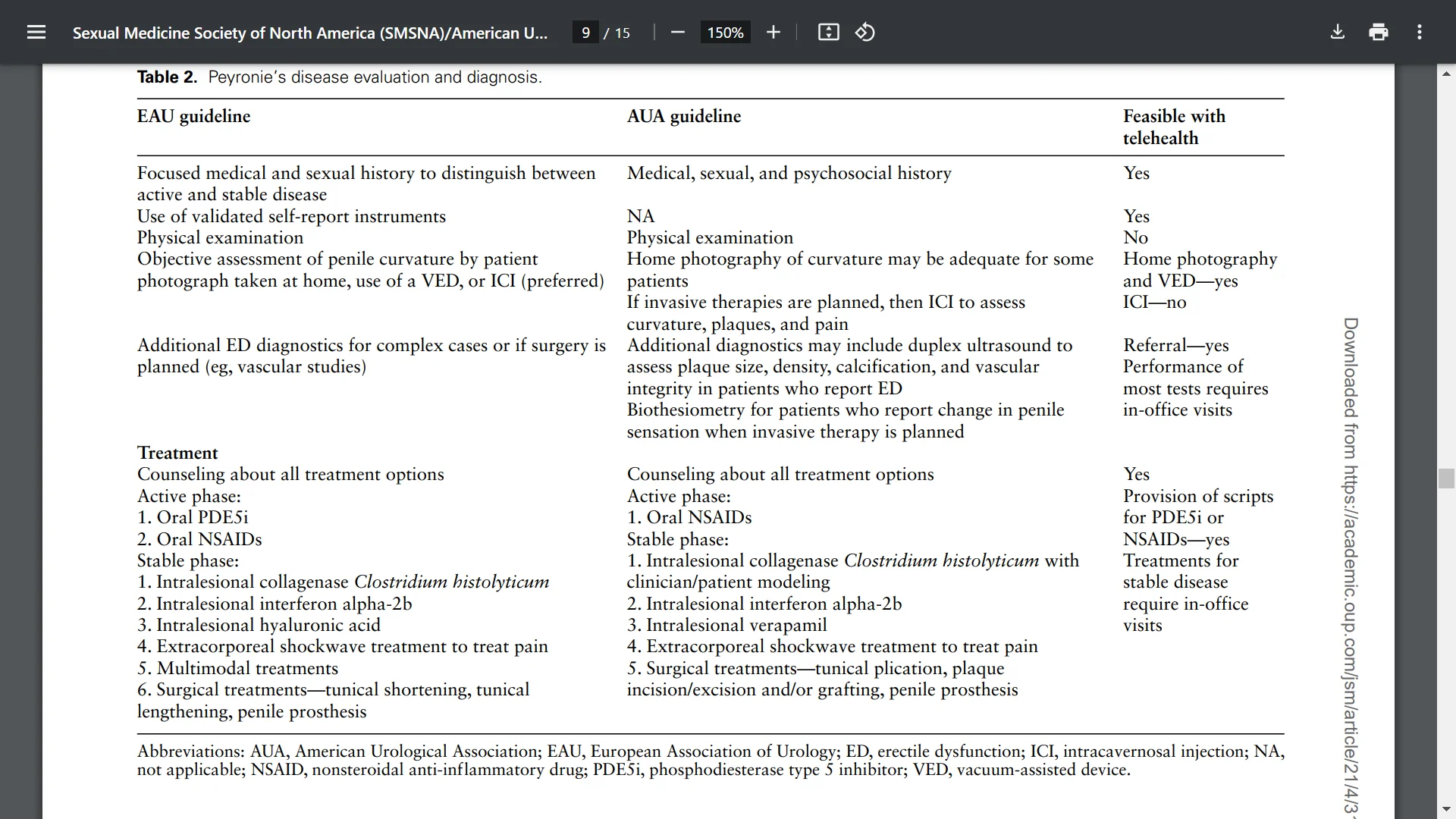Print the document icon
This screenshot has width=1456, height=819.
pos(1379,33)
